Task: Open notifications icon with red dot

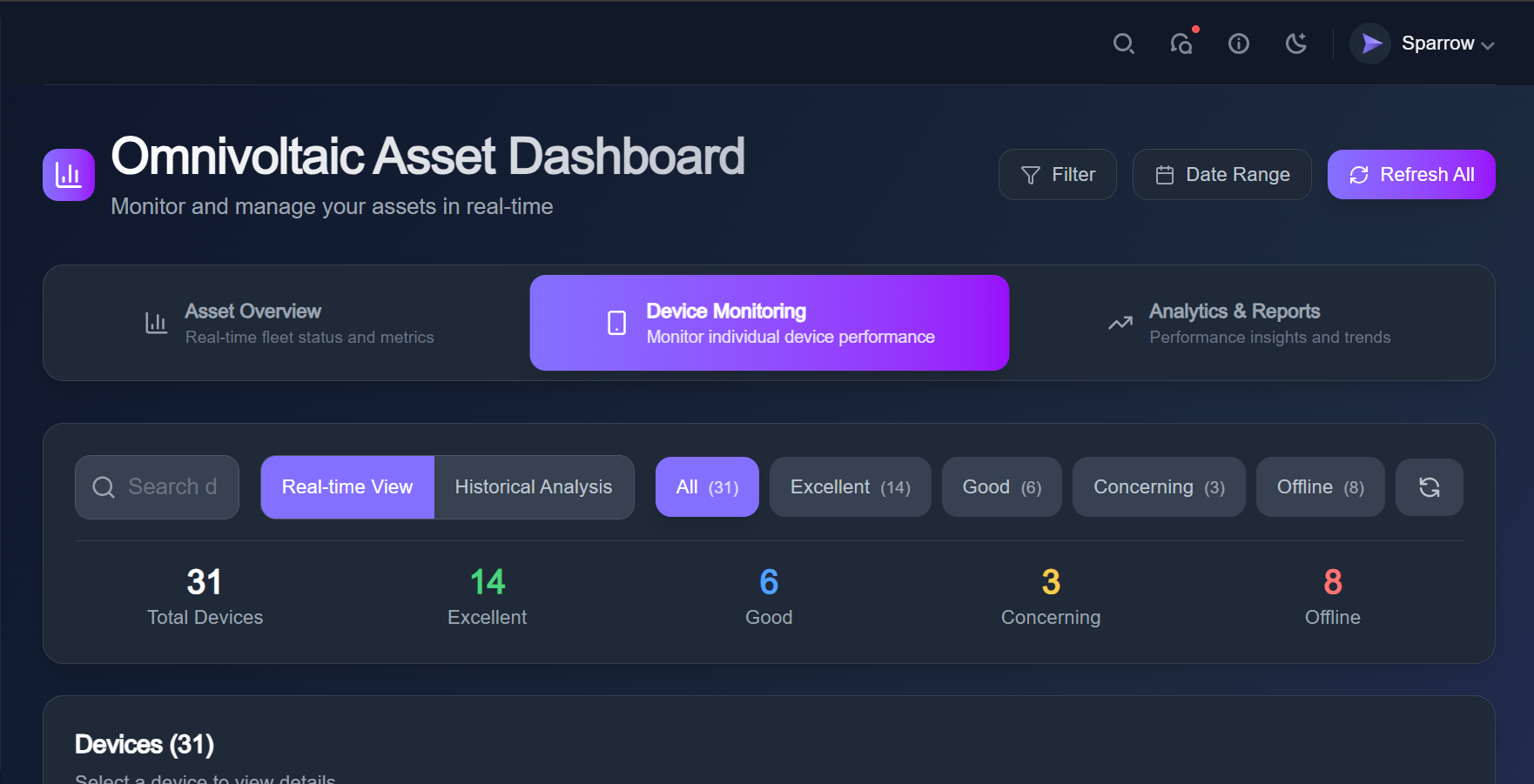Action: coord(1181,44)
